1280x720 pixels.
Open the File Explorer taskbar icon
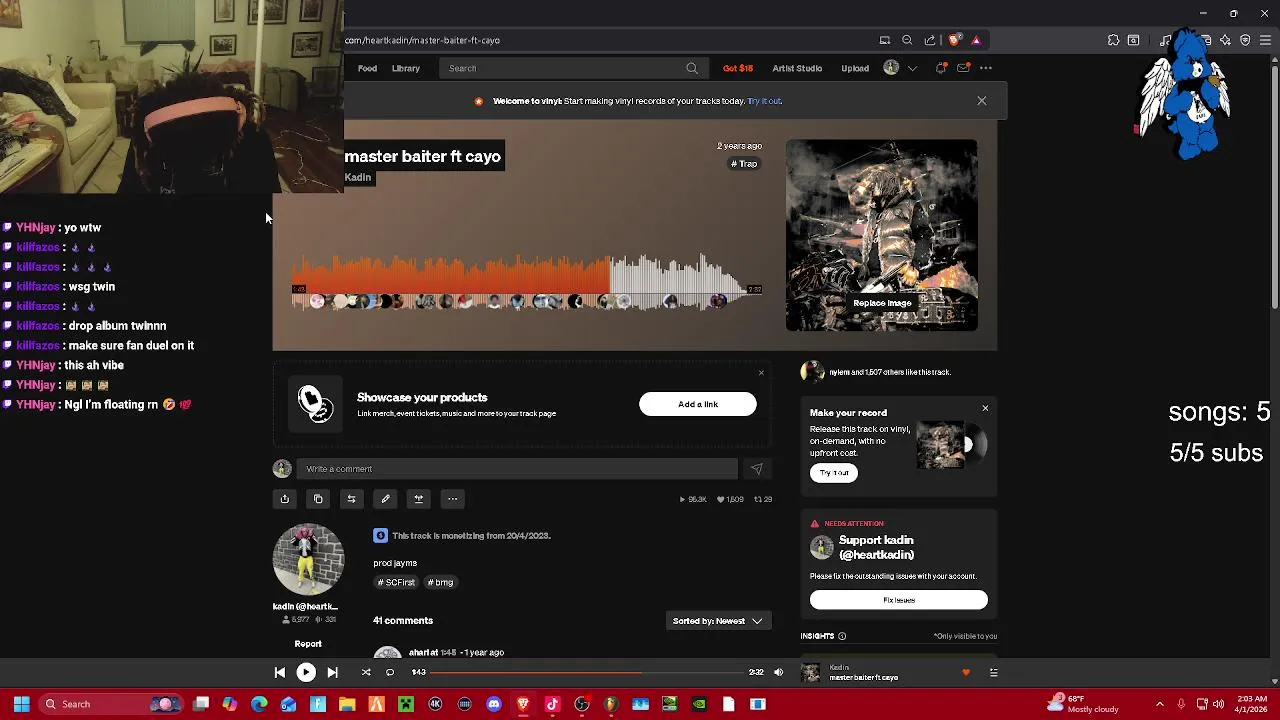point(347,704)
